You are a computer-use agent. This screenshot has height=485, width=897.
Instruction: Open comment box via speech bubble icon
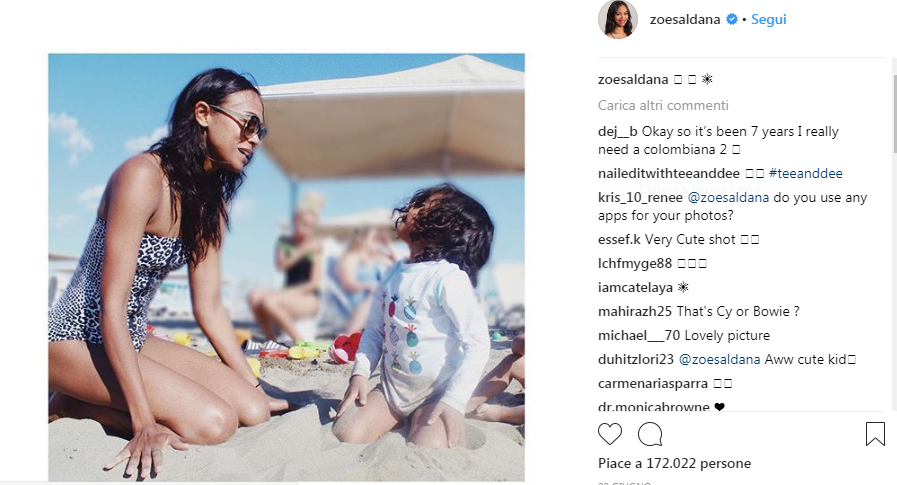(x=650, y=435)
